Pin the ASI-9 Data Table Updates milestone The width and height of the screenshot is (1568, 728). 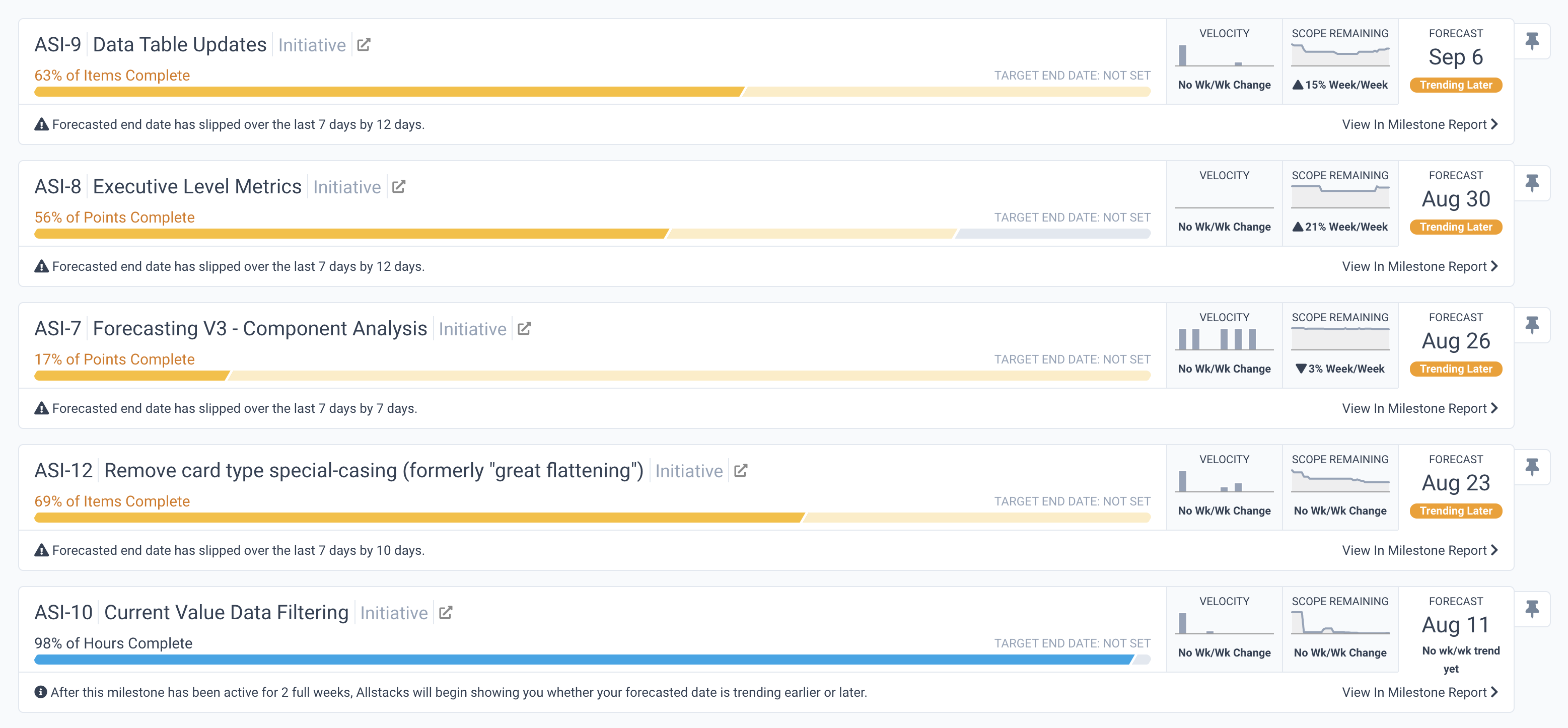pos(1532,41)
